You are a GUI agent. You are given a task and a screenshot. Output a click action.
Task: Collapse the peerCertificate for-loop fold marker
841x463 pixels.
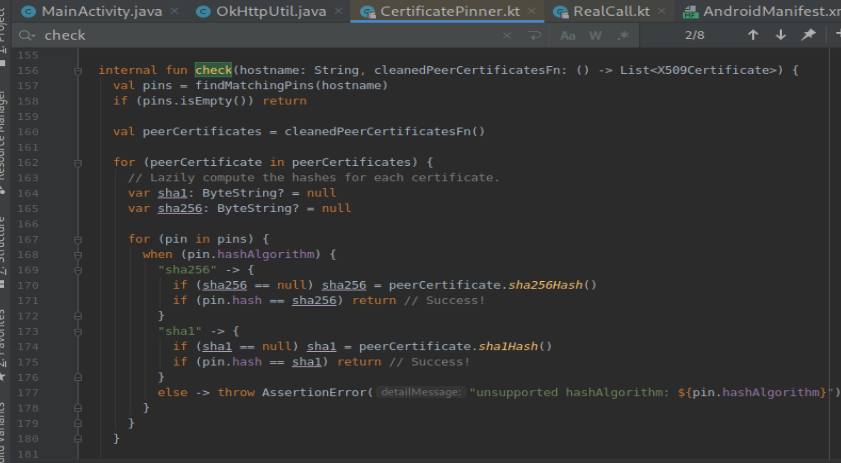pyautogui.click(x=78, y=163)
